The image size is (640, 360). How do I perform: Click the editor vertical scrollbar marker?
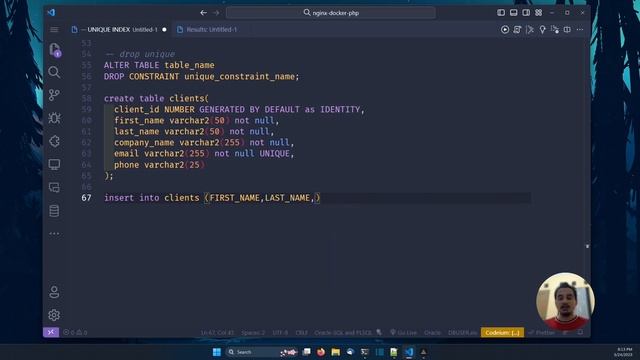coord(587,246)
